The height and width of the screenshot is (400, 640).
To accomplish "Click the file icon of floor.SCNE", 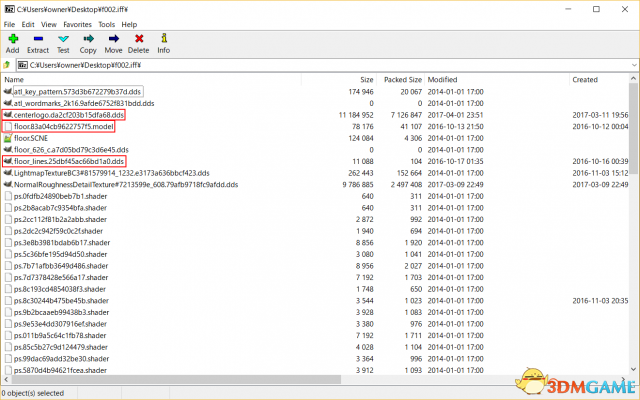I will (x=8, y=138).
